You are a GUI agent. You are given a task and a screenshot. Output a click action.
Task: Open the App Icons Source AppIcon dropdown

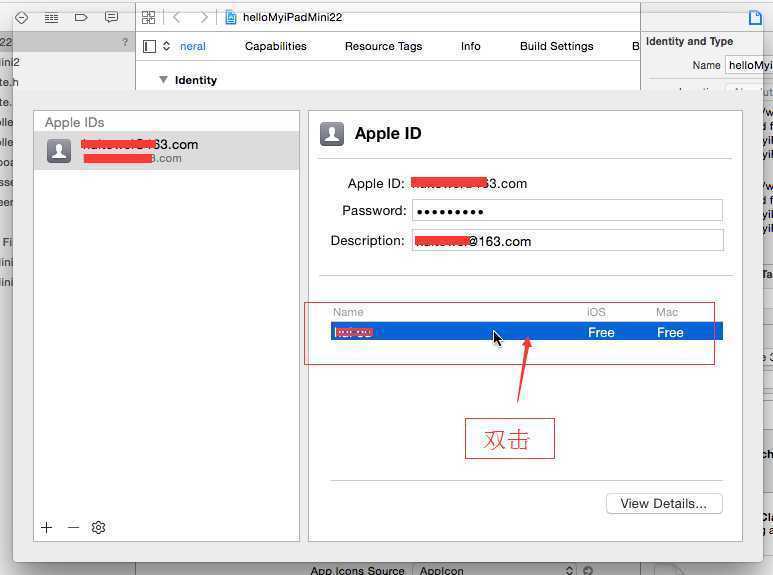point(494,570)
